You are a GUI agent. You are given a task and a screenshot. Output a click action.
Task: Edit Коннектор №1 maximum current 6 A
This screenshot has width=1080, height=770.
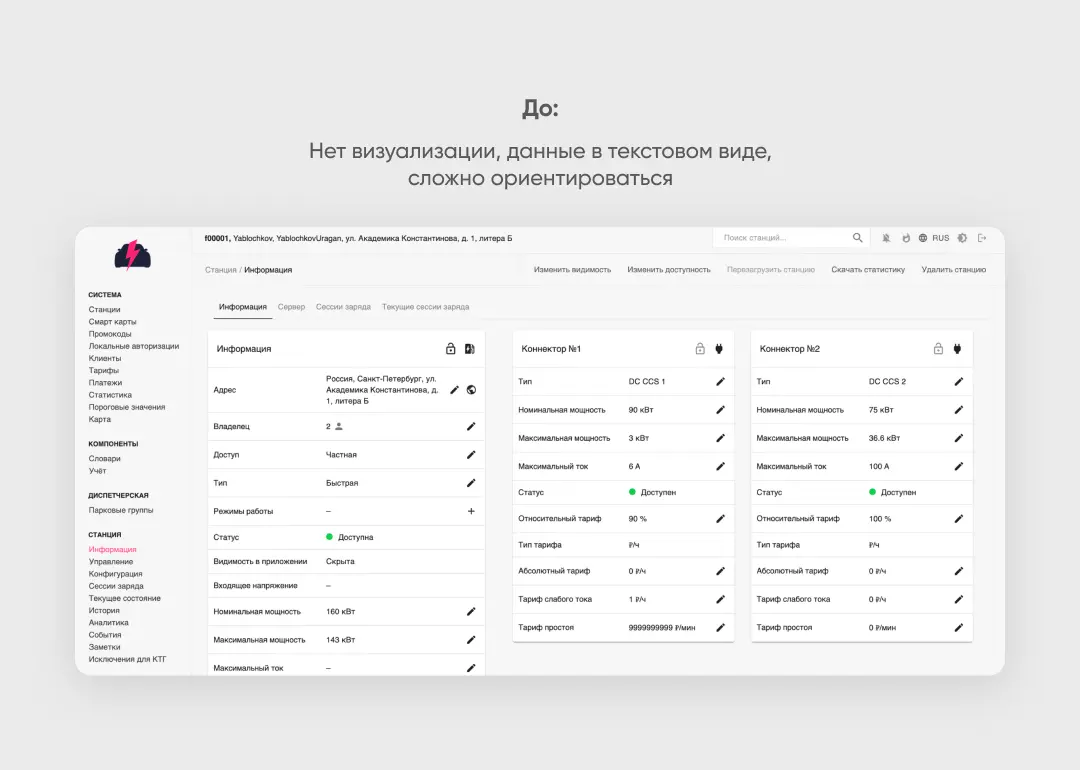[x=720, y=466]
